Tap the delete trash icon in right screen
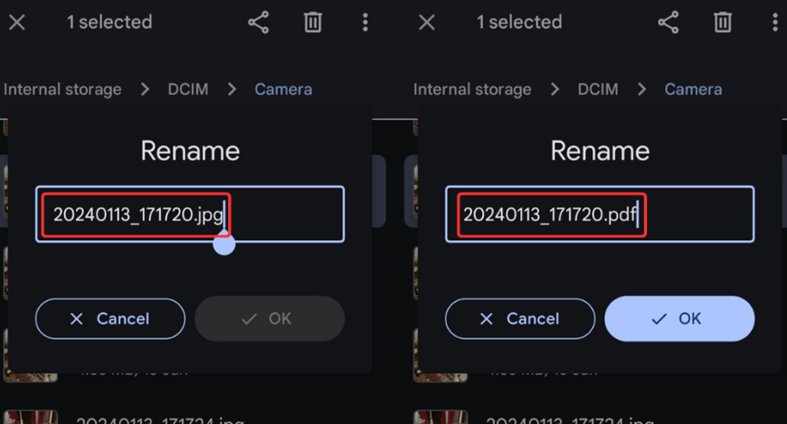Image resolution: width=787 pixels, height=424 pixels. (723, 23)
